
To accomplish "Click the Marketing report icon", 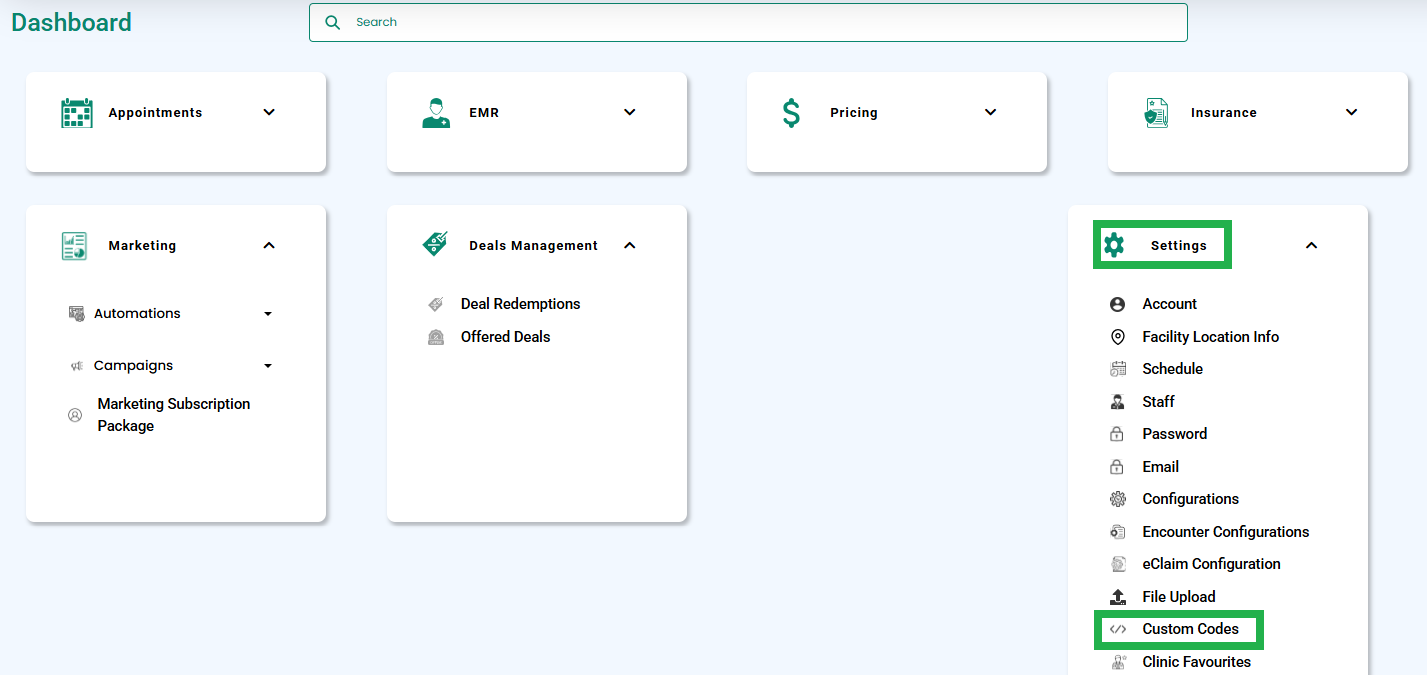I will tap(74, 246).
